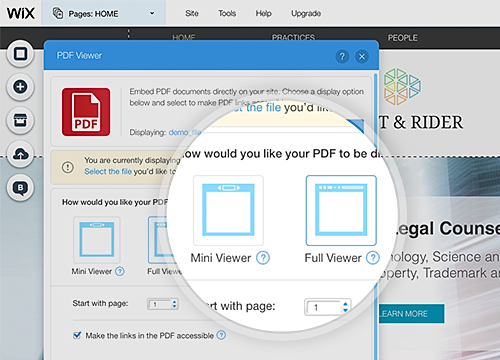Screen dimensions: 500x360
Task: Open the Site menu
Action: click(192, 13)
